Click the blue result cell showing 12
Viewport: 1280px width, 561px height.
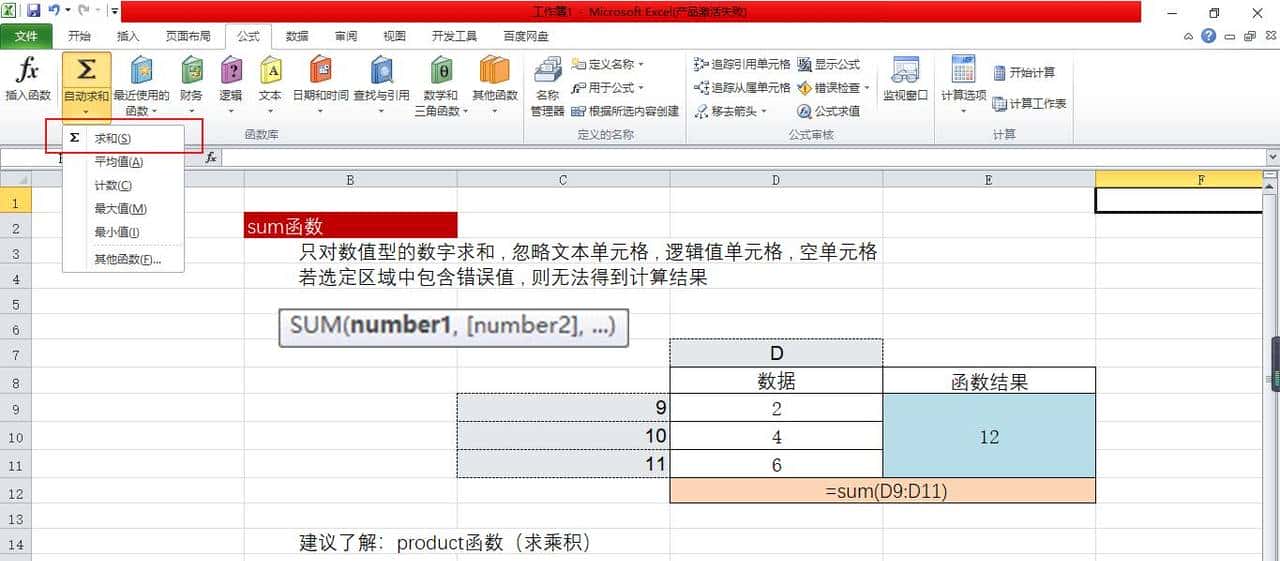989,437
